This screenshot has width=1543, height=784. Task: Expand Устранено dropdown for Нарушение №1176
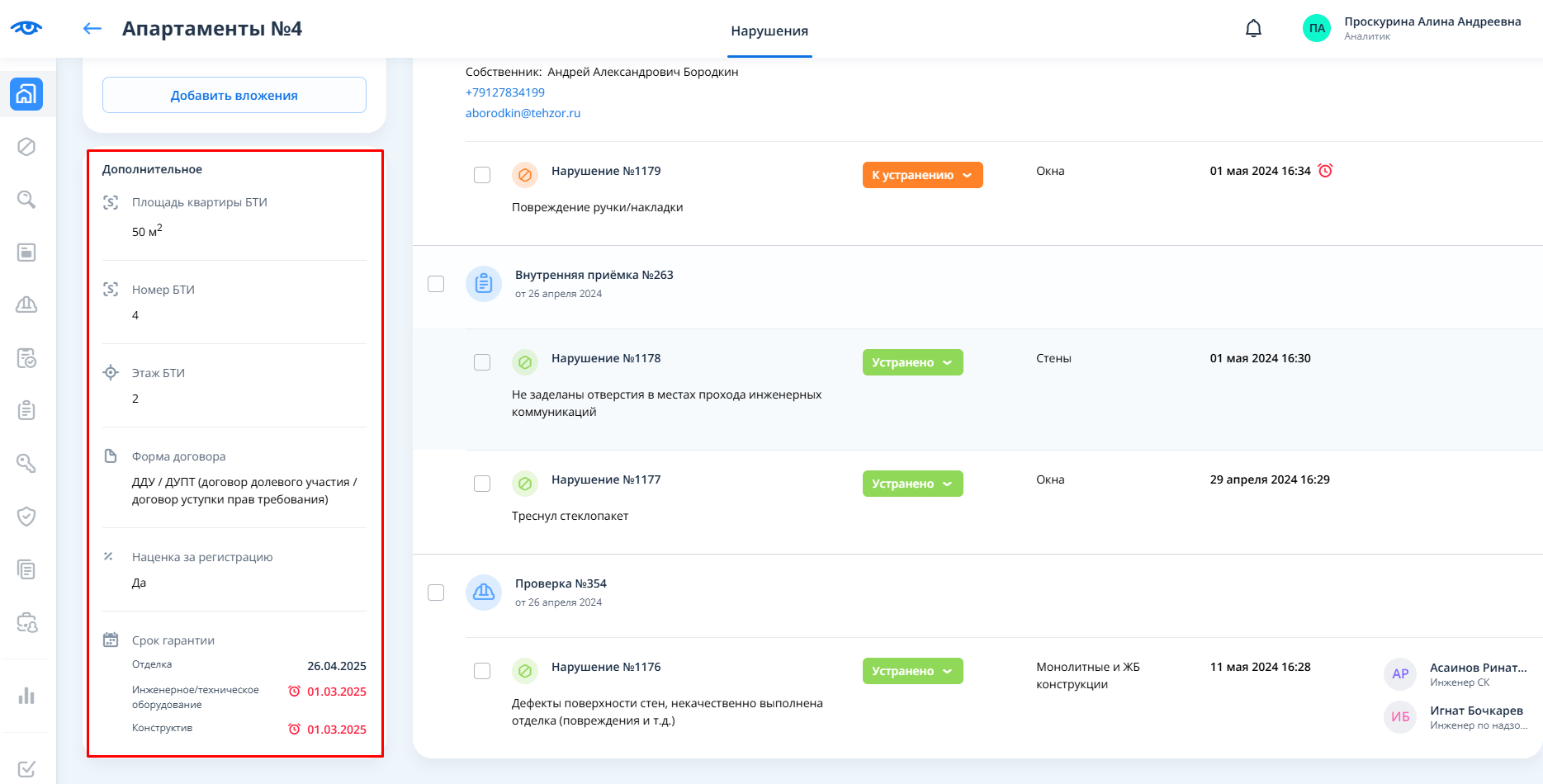pyautogui.click(x=912, y=671)
